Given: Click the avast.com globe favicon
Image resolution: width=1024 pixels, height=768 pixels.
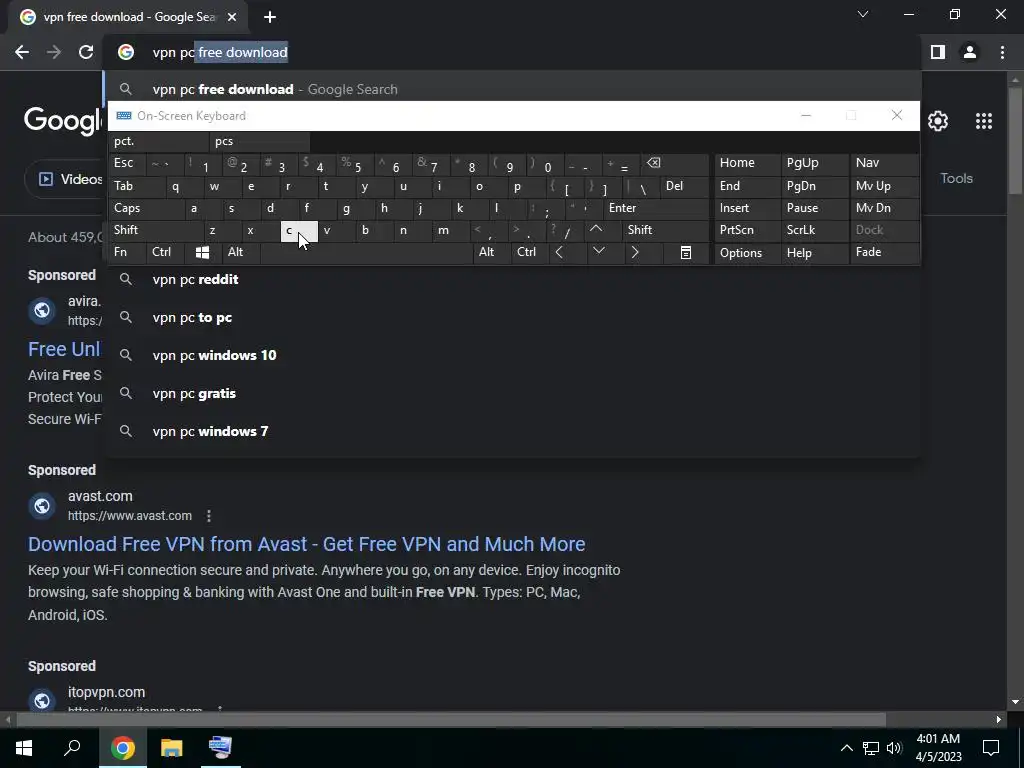Looking at the screenshot, I should pos(42,505).
